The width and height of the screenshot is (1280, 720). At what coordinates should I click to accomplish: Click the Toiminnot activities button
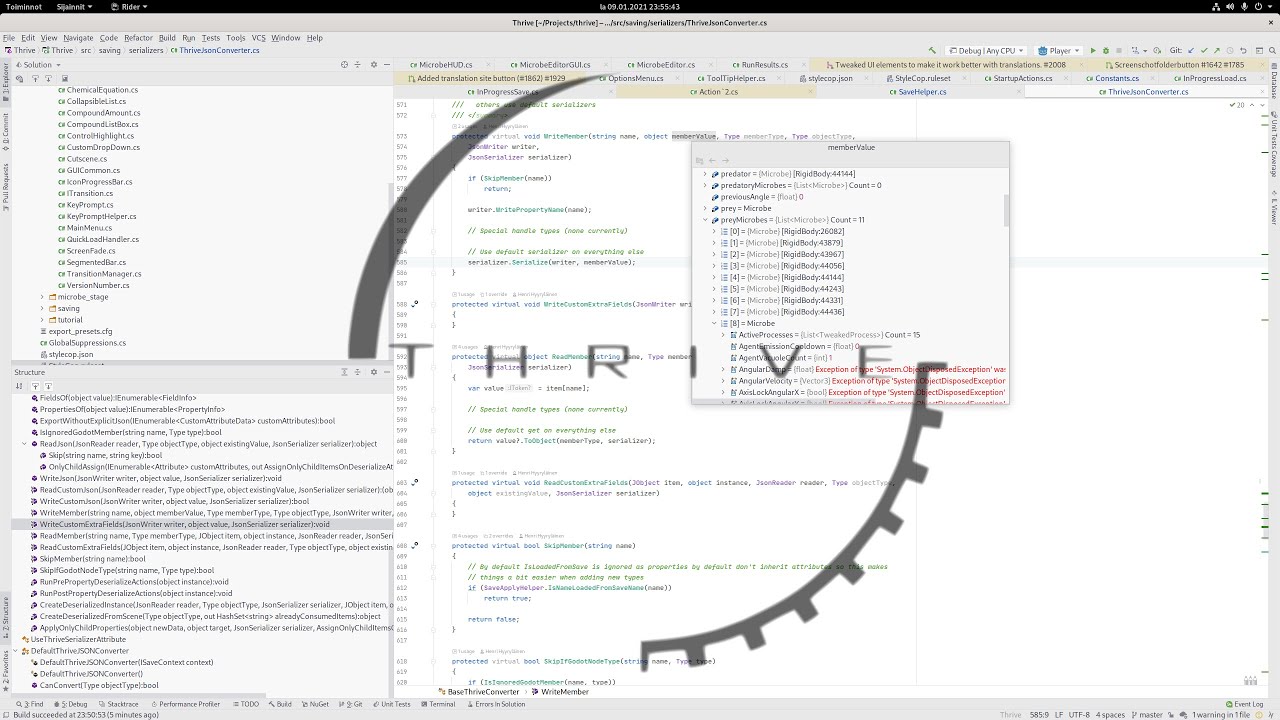25,6
